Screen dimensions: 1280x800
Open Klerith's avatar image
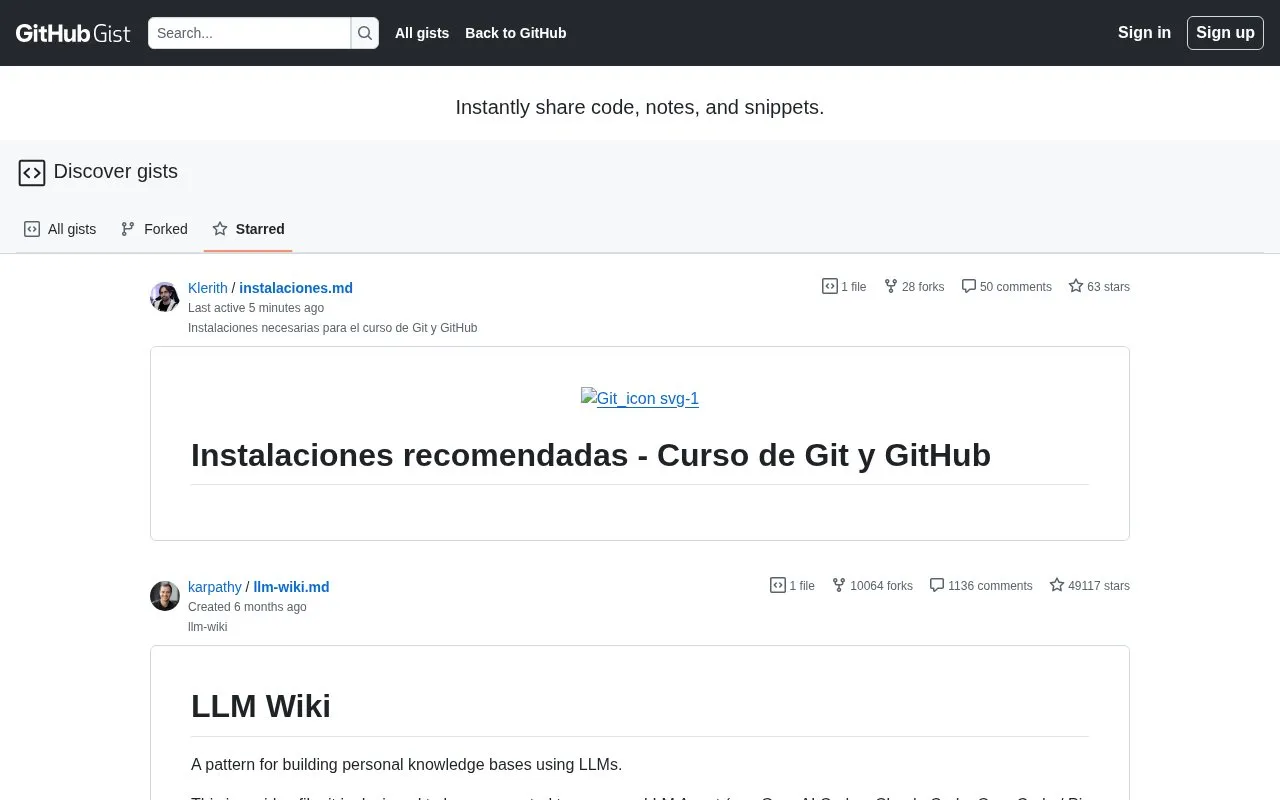[165, 297]
